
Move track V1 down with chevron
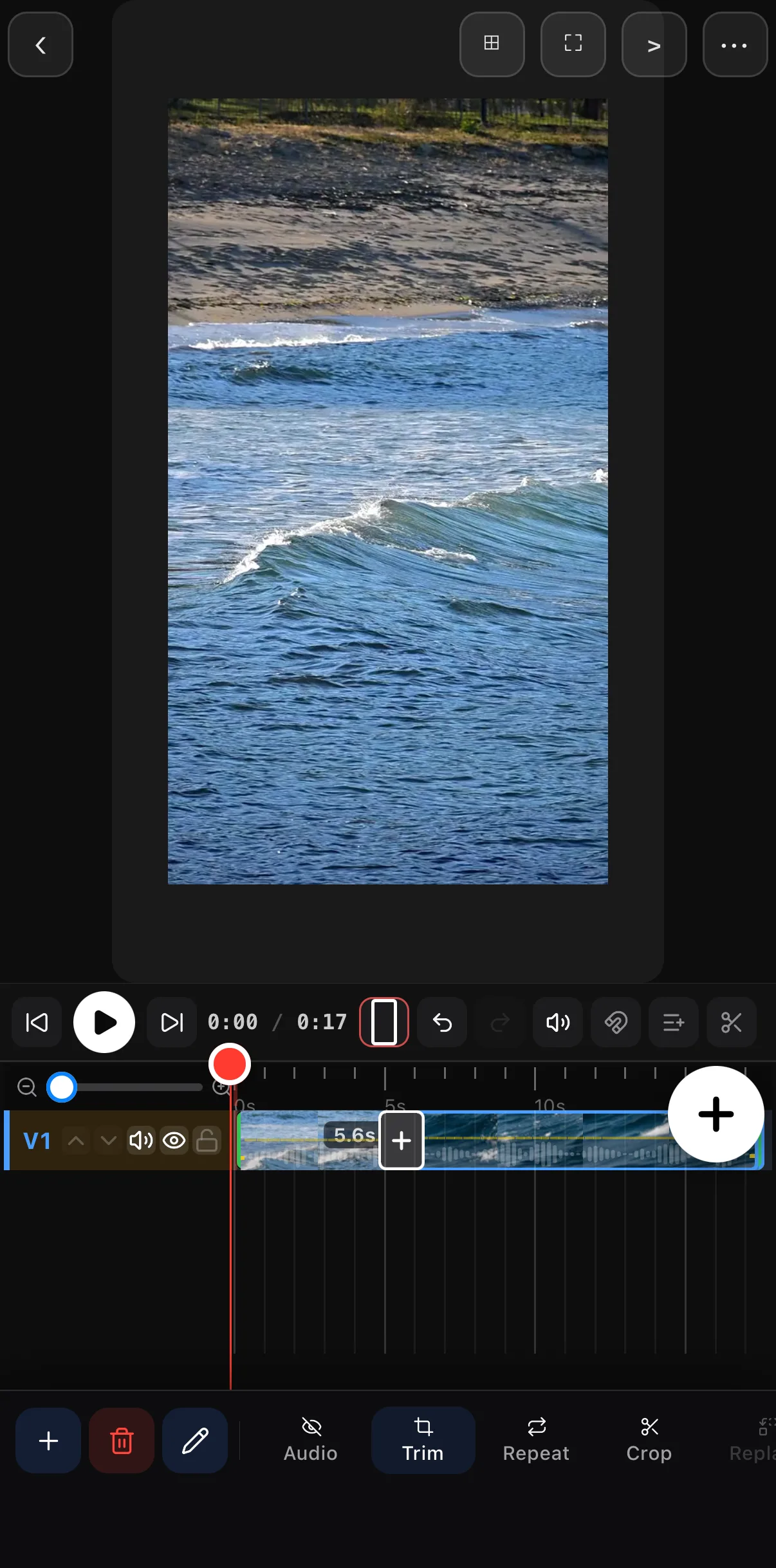(108, 1141)
